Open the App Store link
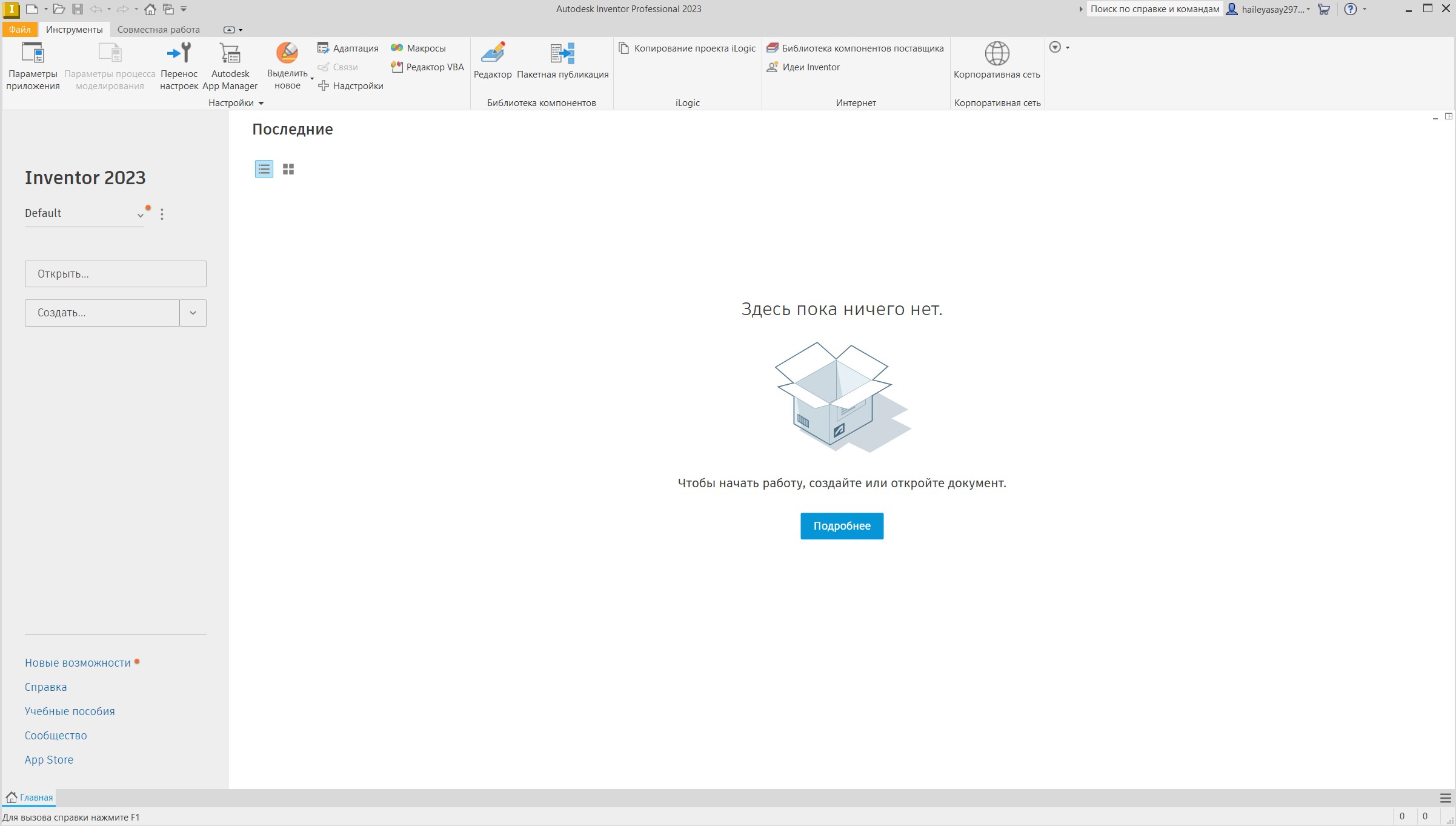Viewport: 1456px width, 826px height. (48, 760)
